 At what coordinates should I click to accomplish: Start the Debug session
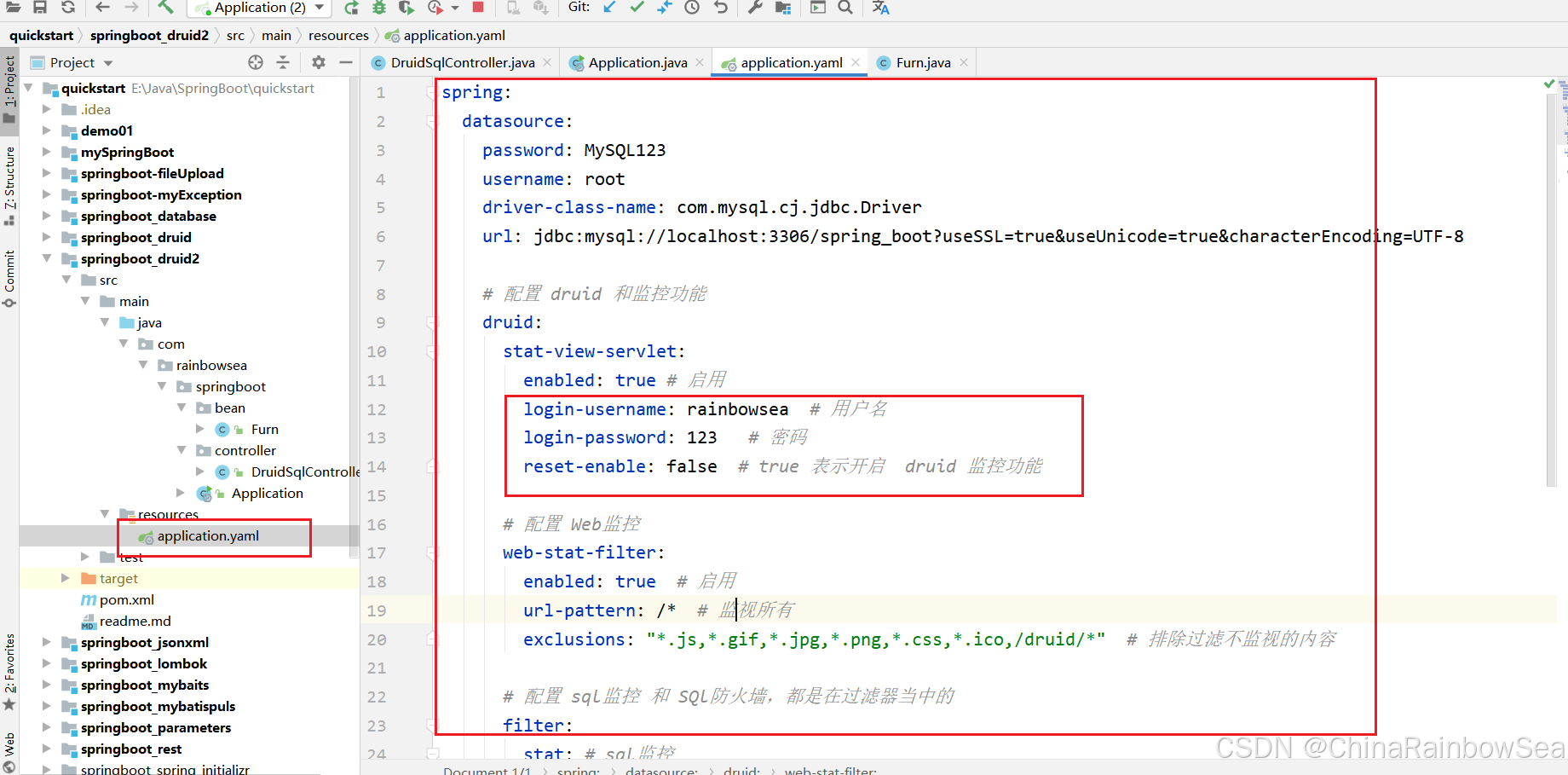378,8
